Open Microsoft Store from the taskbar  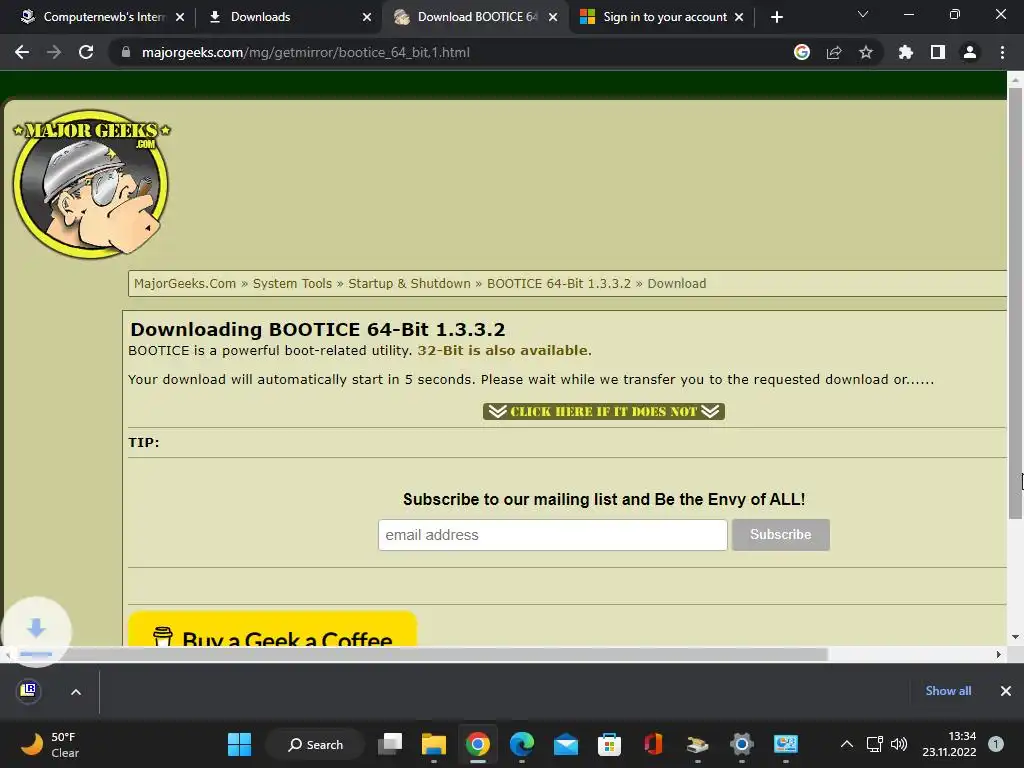point(609,744)
